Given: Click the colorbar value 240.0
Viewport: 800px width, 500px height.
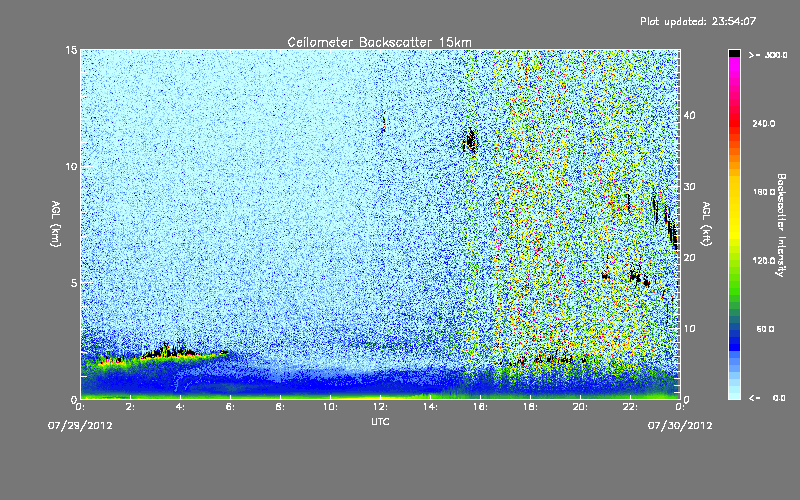Looking at the screenshot, I should click(764, 123).
